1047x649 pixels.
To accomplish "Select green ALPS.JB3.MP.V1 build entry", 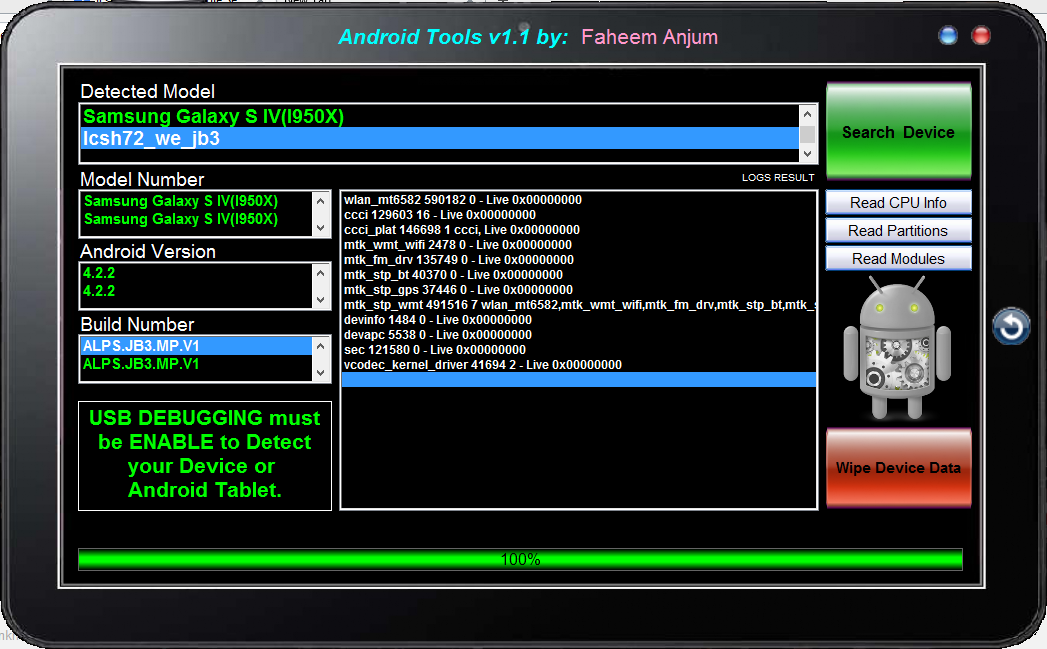I will pos(196,364).
